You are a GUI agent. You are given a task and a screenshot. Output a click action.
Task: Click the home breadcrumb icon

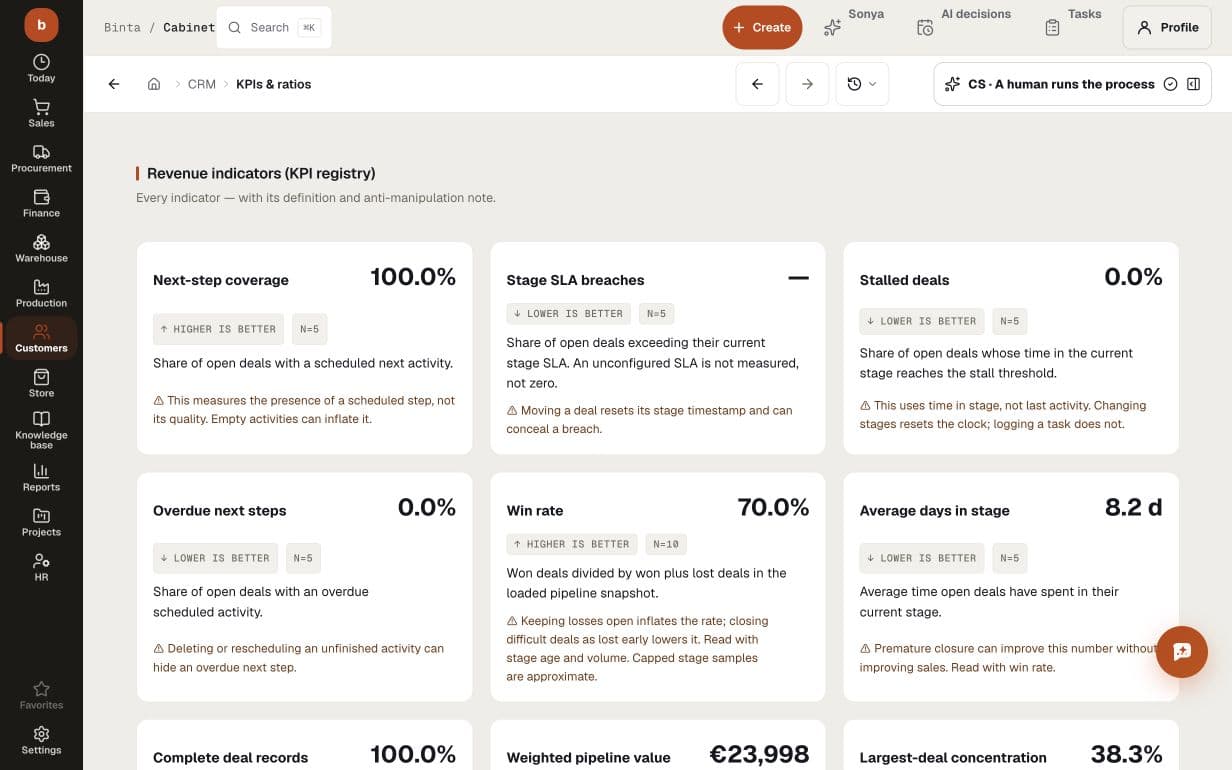pyautogui.click(x=154, y=84)
